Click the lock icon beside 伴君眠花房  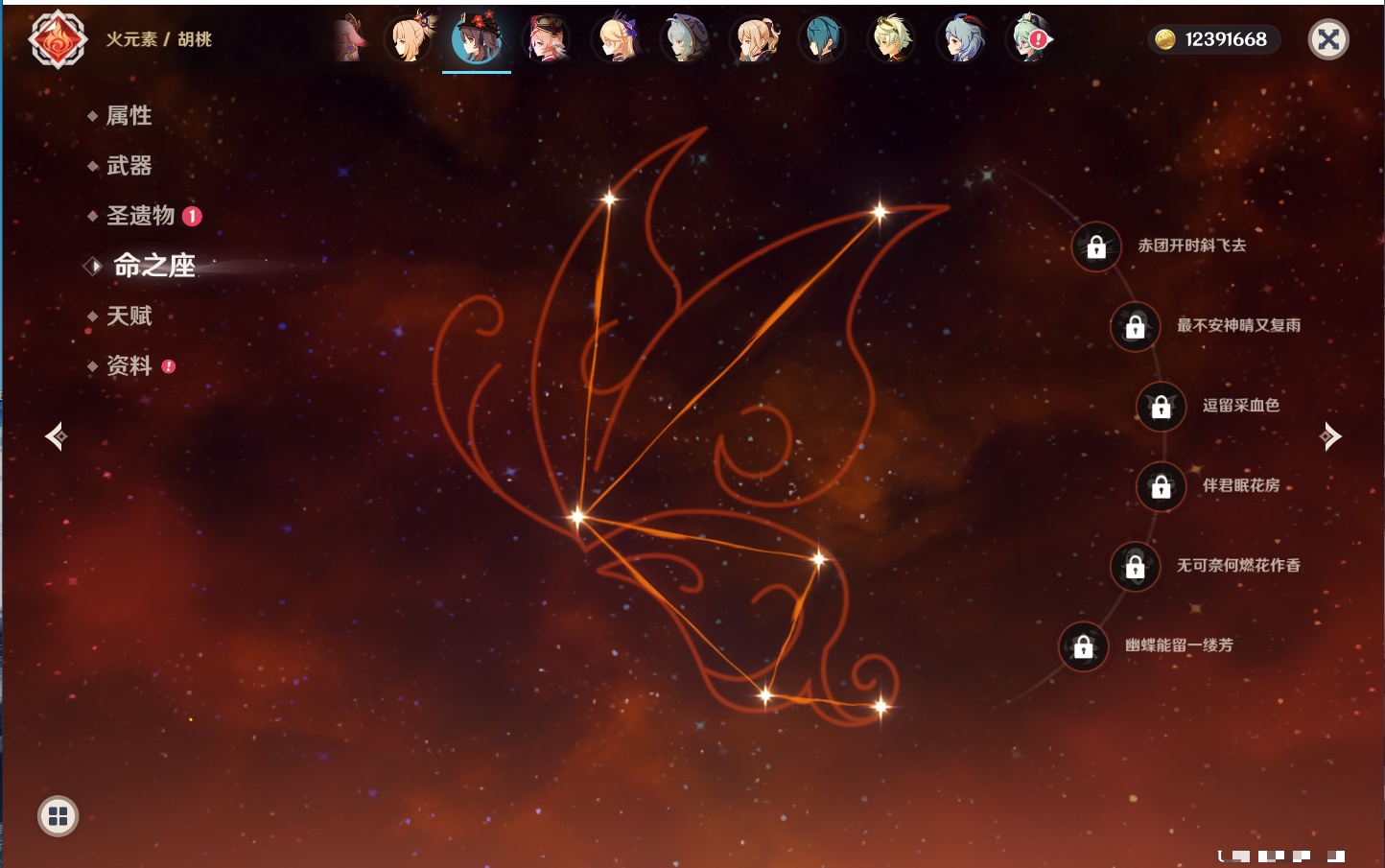(x=1161, y=486)
